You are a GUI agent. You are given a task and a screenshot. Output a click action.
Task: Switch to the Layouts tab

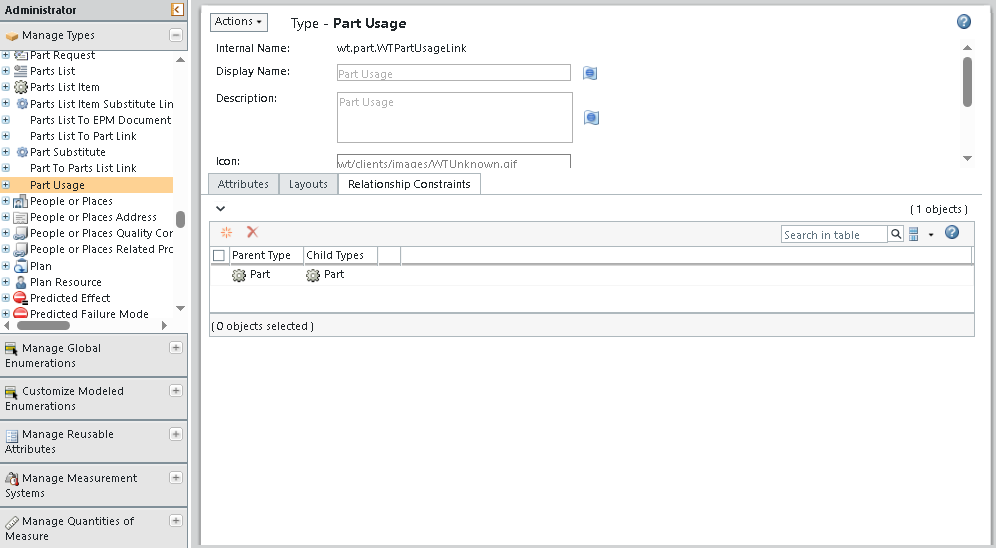coord(308,184)
